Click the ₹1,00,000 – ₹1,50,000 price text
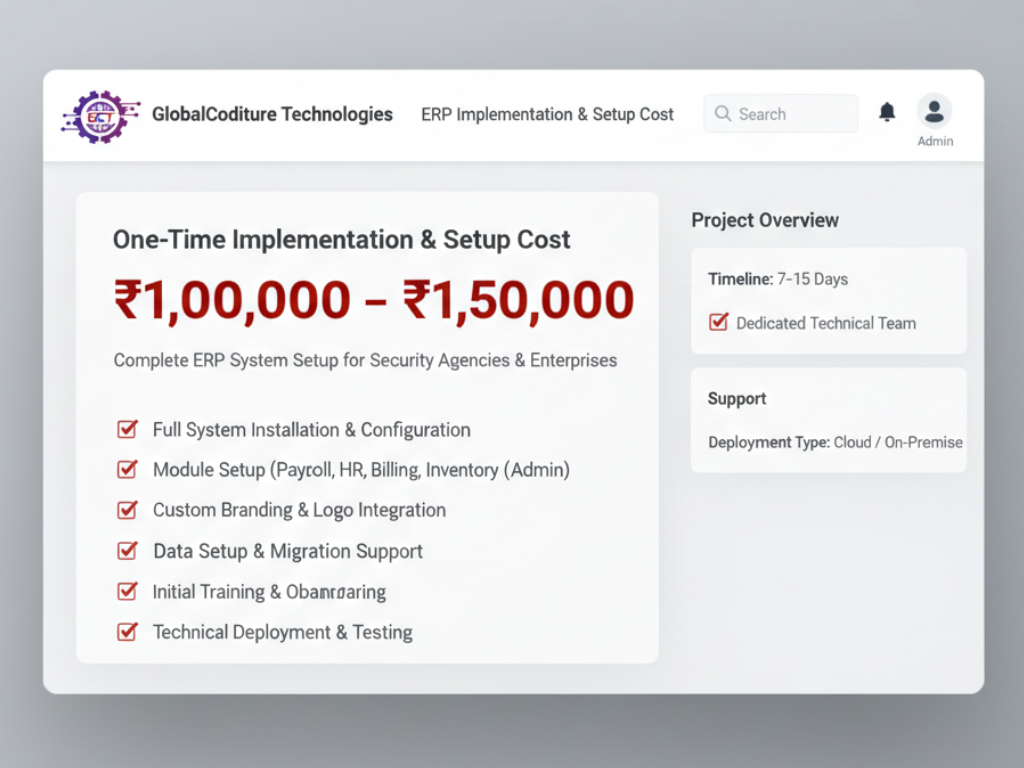 coord(374,300)
